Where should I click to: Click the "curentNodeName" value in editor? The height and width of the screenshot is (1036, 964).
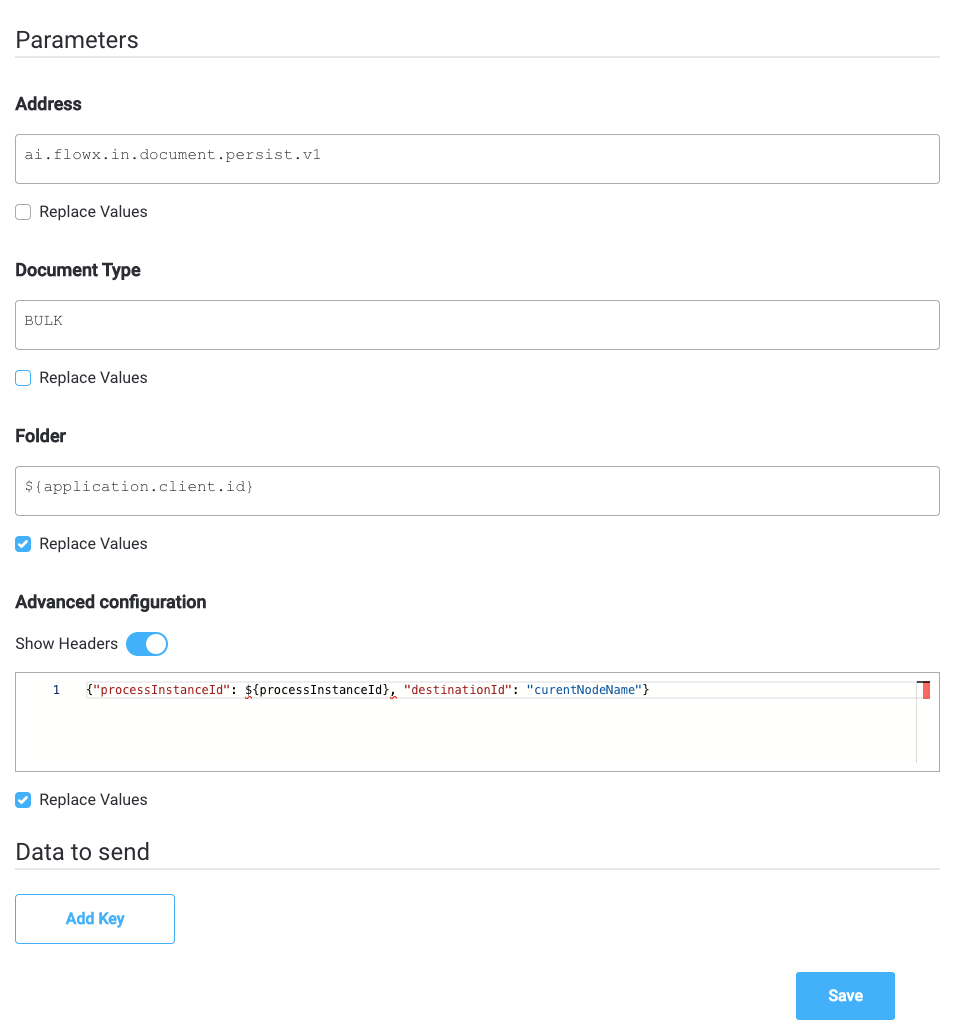[584, 690]
